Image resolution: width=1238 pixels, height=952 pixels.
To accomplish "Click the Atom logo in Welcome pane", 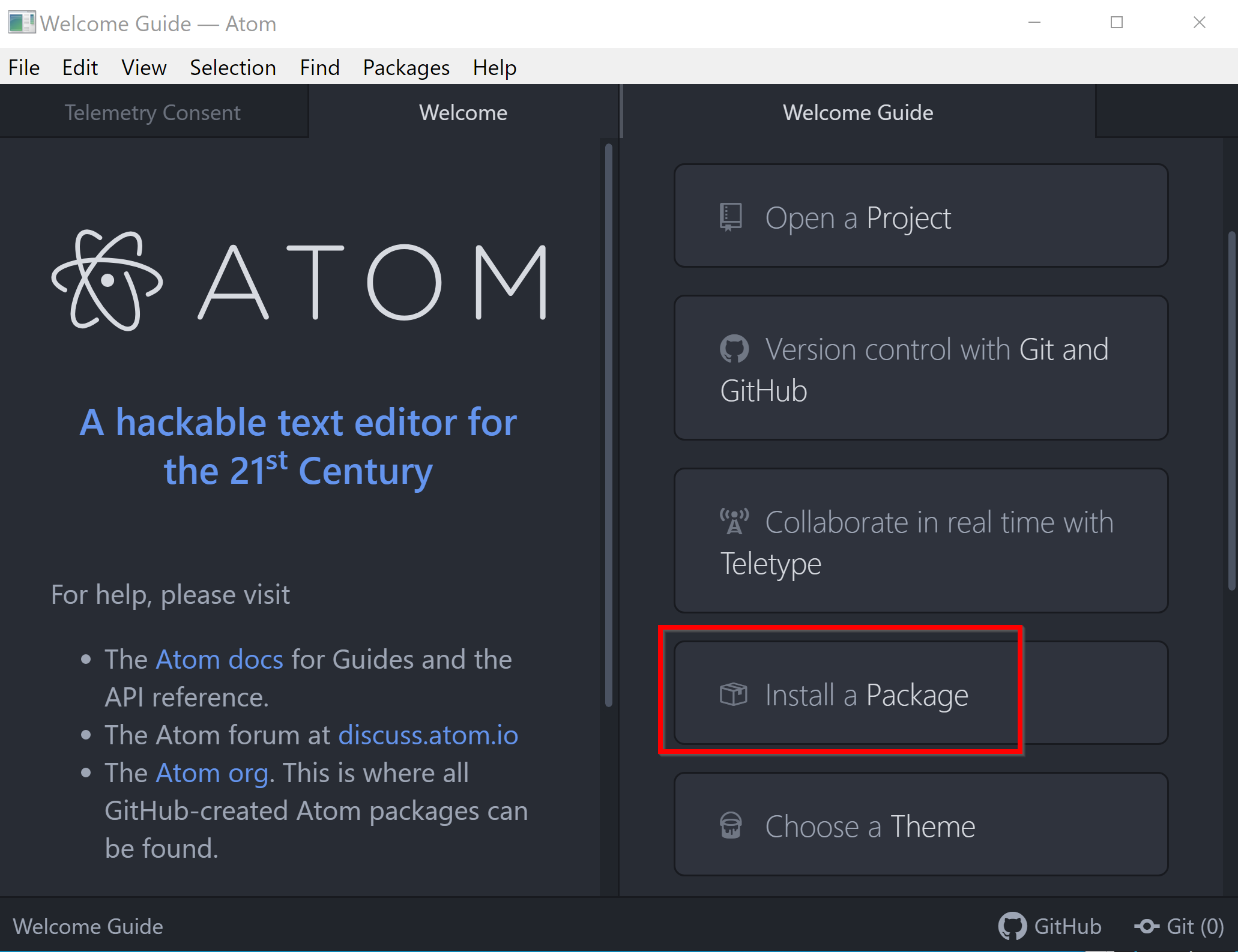I will [x=299, y=281].
